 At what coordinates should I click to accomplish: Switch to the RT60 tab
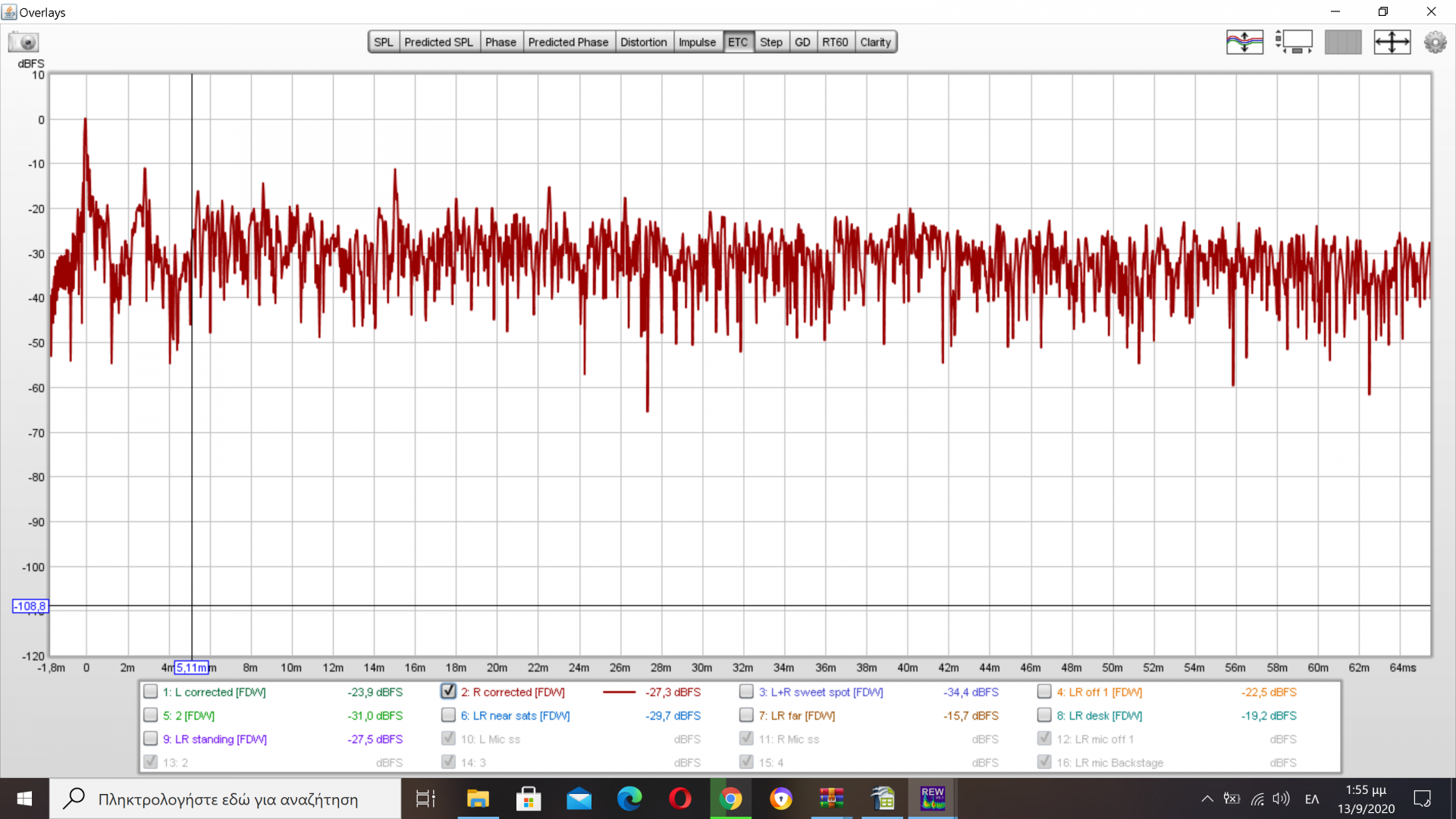tap(835, 42)
